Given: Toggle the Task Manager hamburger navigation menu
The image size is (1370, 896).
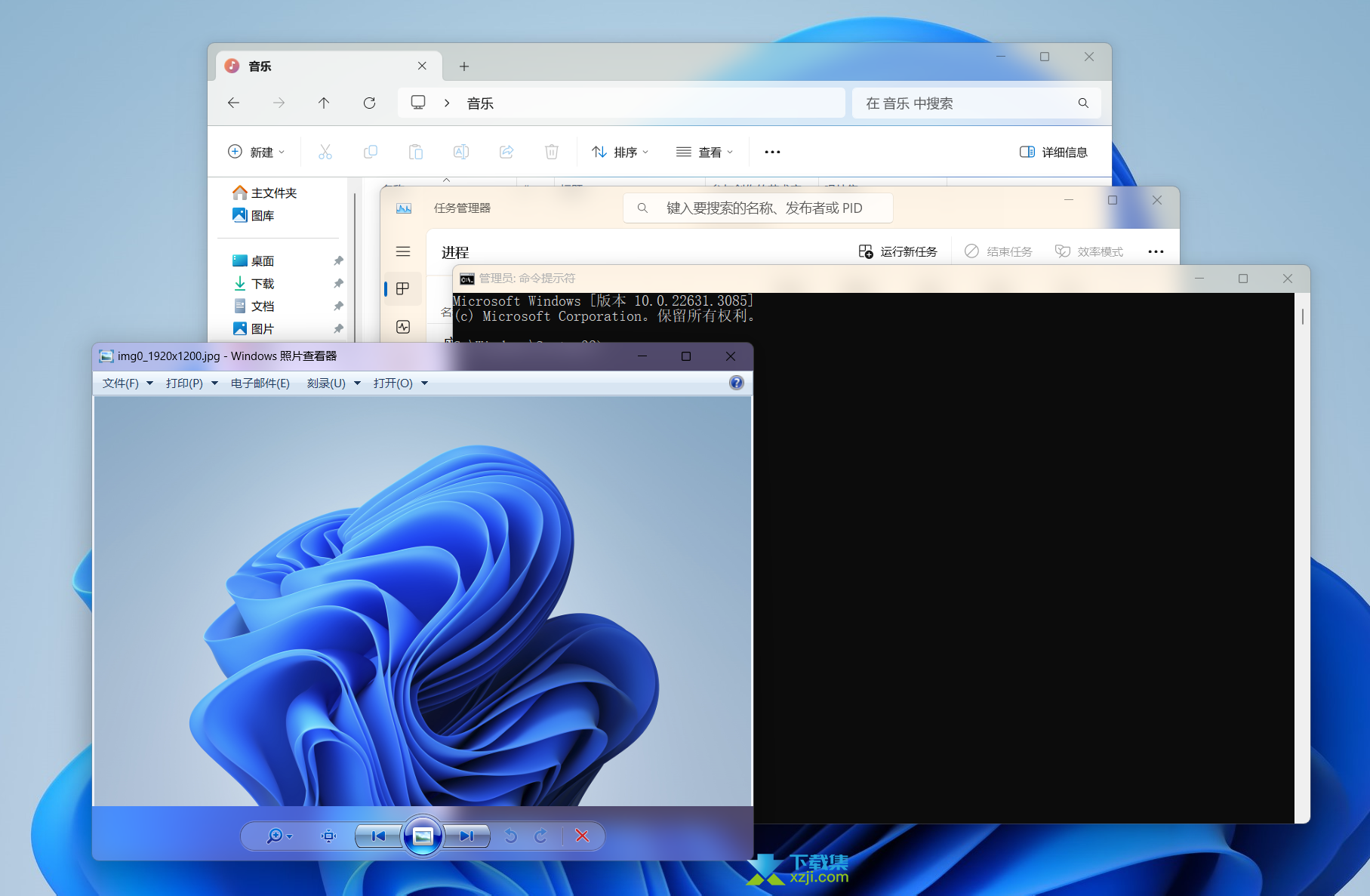Looking at the screenshot, I should 403,251.
